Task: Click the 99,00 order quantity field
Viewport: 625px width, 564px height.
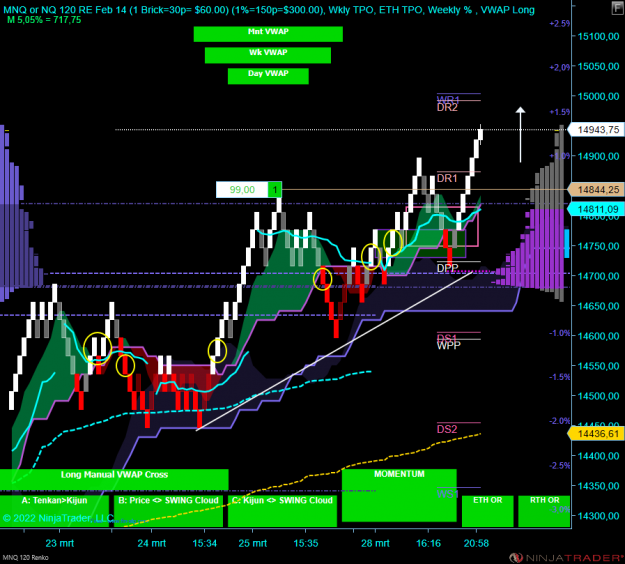Action: tap(242, 190)
